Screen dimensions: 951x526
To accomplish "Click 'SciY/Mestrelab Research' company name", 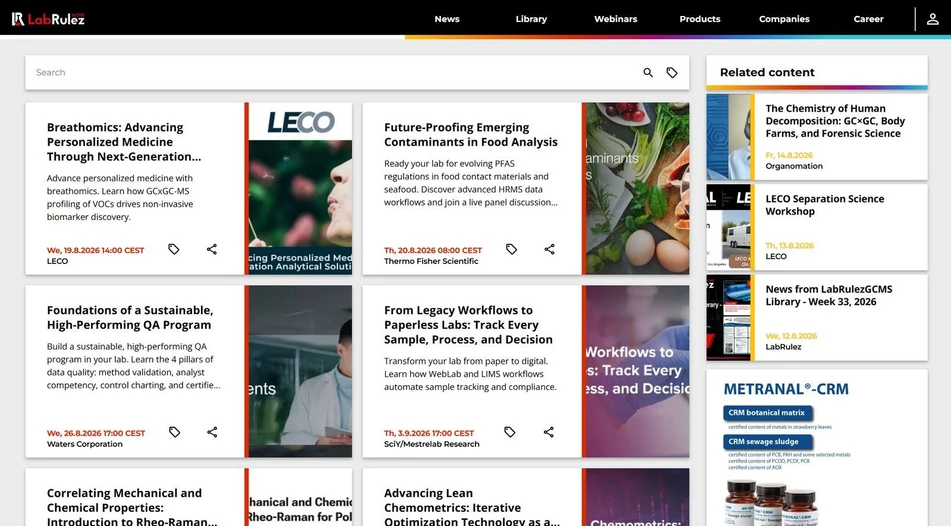I will pyautogui.click(x=432, y=444).
